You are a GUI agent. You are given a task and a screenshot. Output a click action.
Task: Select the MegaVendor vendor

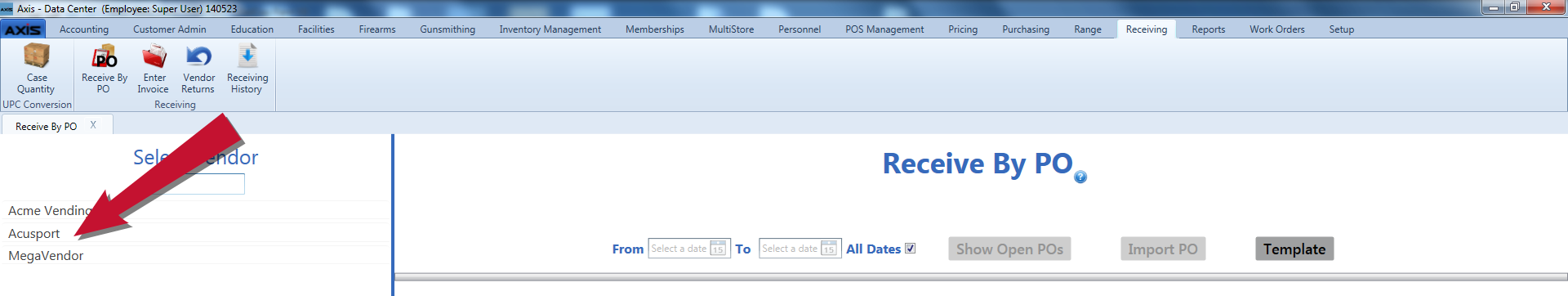pyautogui.click(x=195, y=255)
